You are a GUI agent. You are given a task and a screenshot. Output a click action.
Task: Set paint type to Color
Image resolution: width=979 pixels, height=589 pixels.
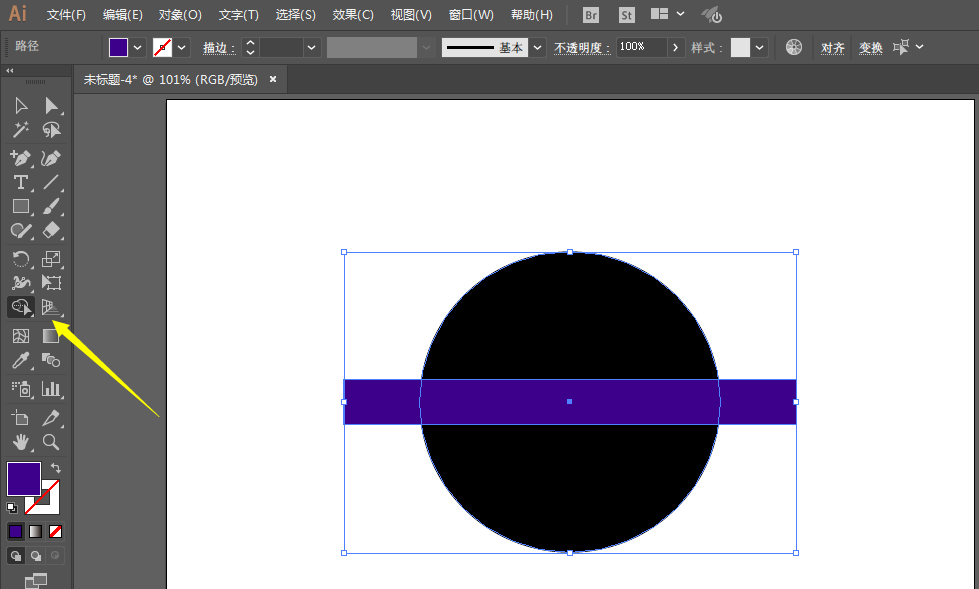click(16, 532)
